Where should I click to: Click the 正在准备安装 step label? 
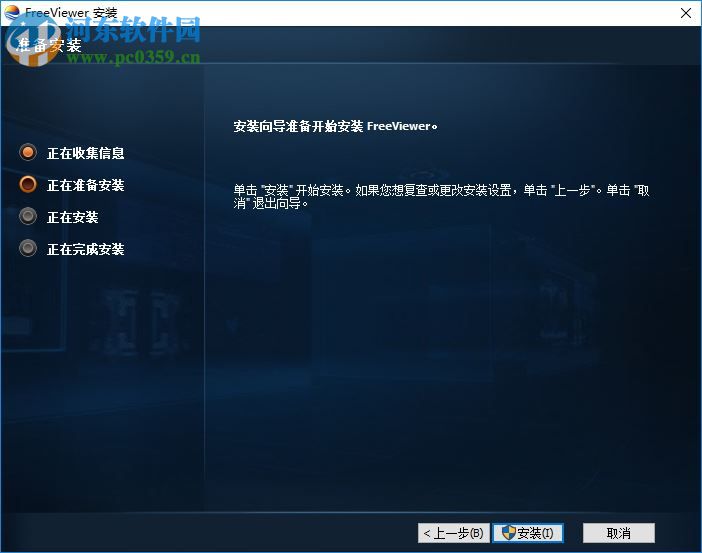coord(86,185)
